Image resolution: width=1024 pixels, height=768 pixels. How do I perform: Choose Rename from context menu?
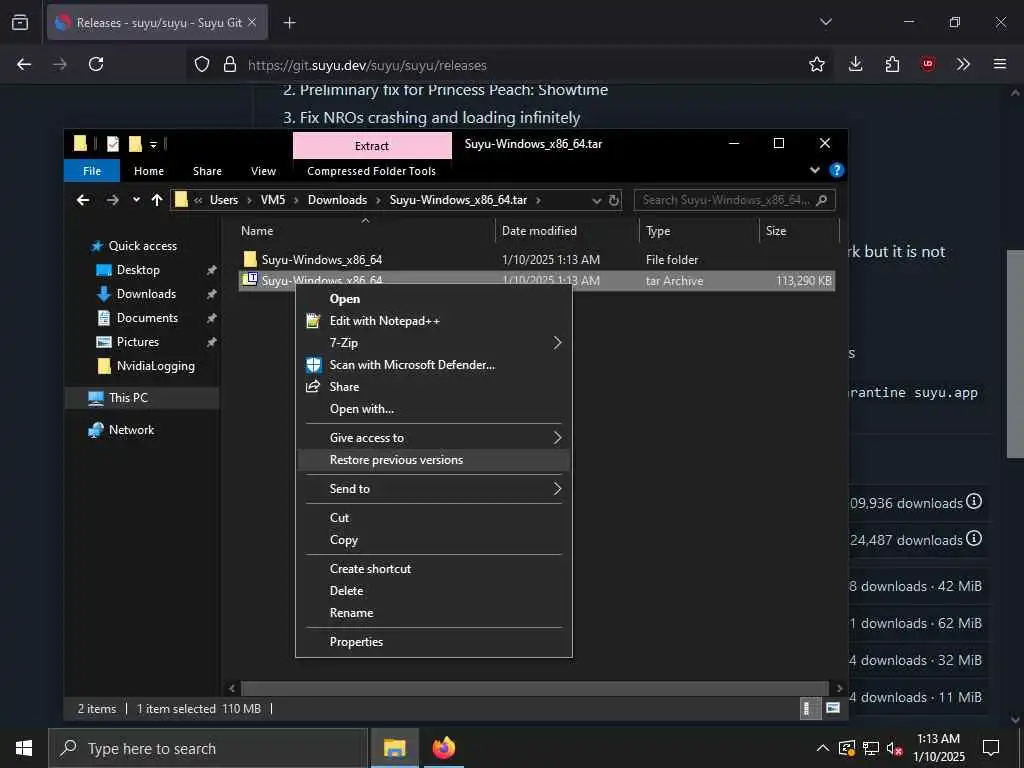click(434, 613)
